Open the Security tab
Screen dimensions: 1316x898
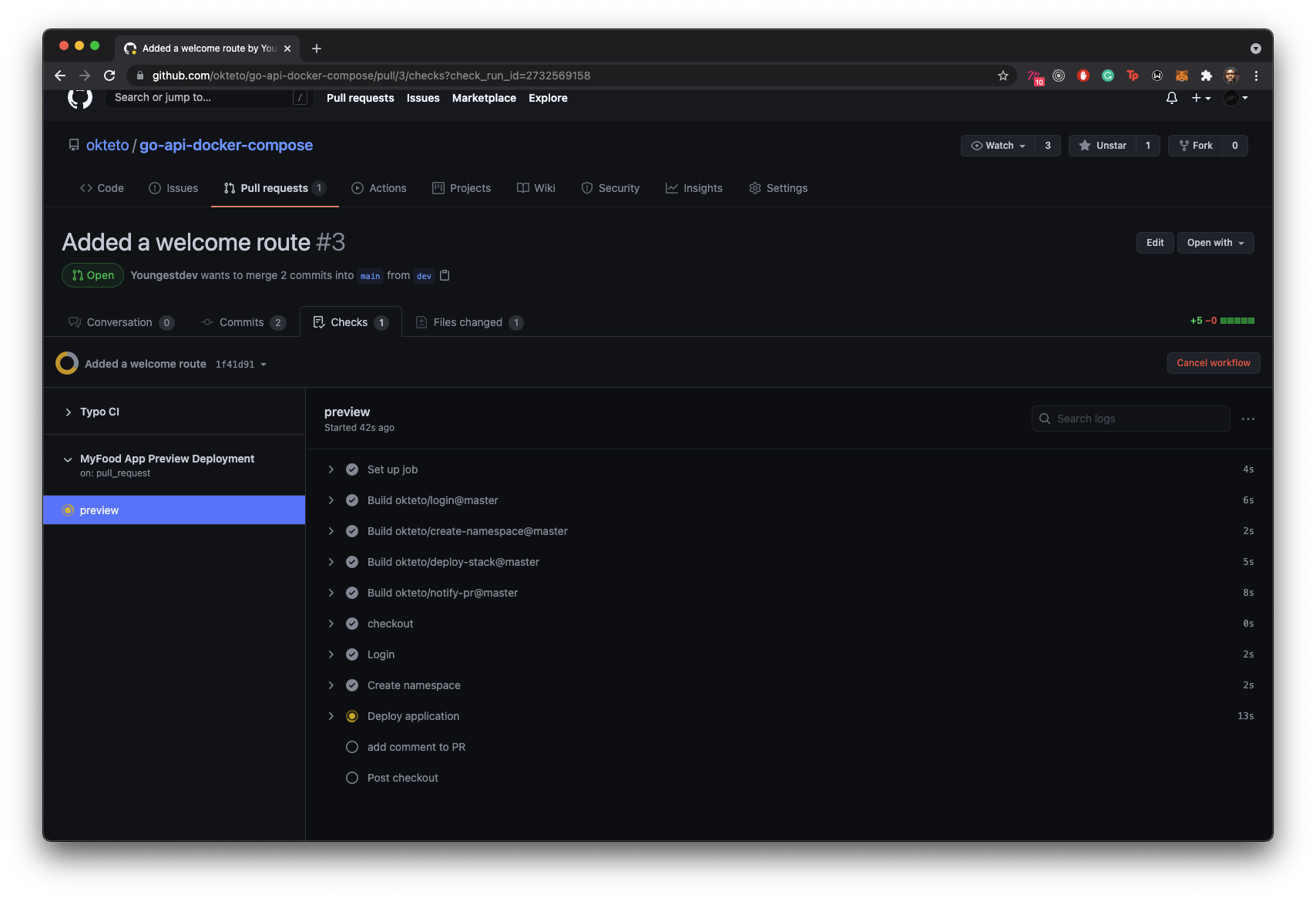(x=610, y=188)
